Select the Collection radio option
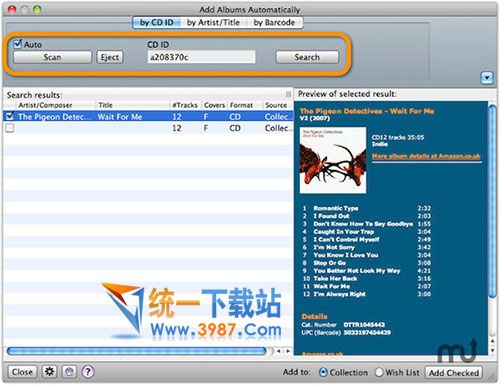The image size is (500, 385). click(323, 372)
